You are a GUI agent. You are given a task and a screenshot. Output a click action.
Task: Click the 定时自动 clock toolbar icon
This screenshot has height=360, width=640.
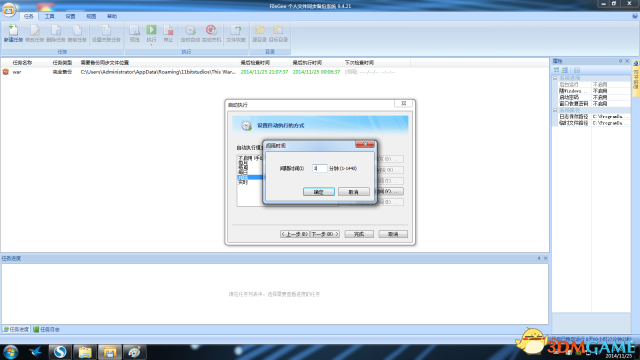(190, 33)
